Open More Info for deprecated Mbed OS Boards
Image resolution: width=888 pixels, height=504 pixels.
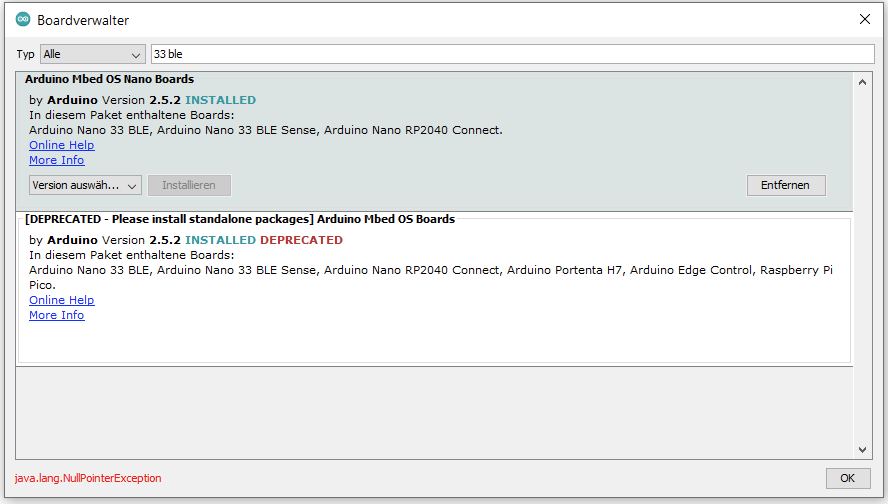[57, 315]
